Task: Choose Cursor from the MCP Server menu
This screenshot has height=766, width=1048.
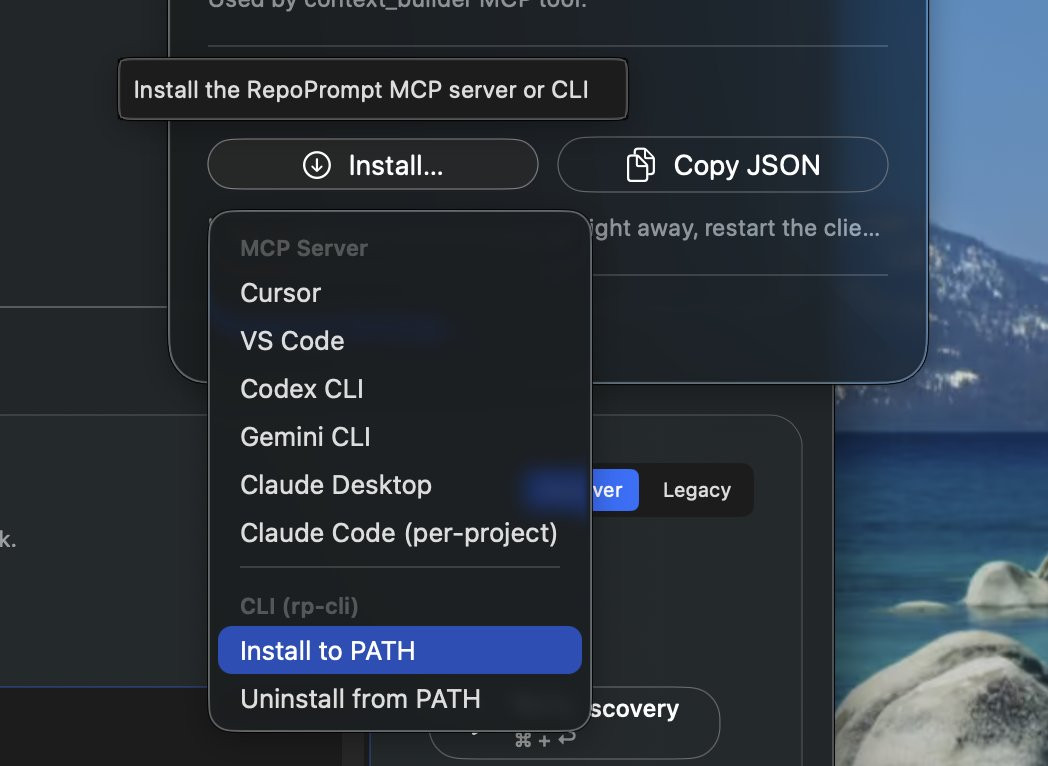Action: coord(400,293)
